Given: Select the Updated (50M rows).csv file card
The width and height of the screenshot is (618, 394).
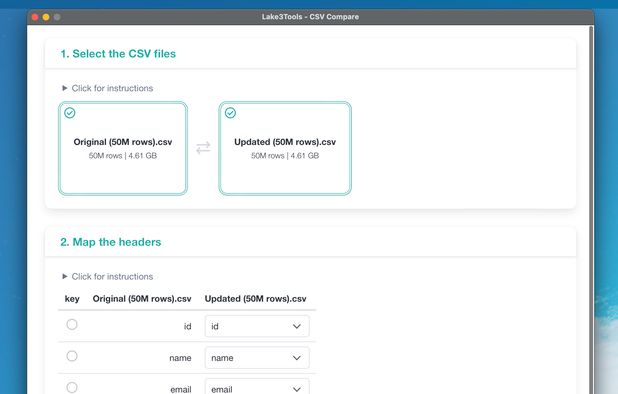Looking at the screenshot, I should tap(285, 148).
